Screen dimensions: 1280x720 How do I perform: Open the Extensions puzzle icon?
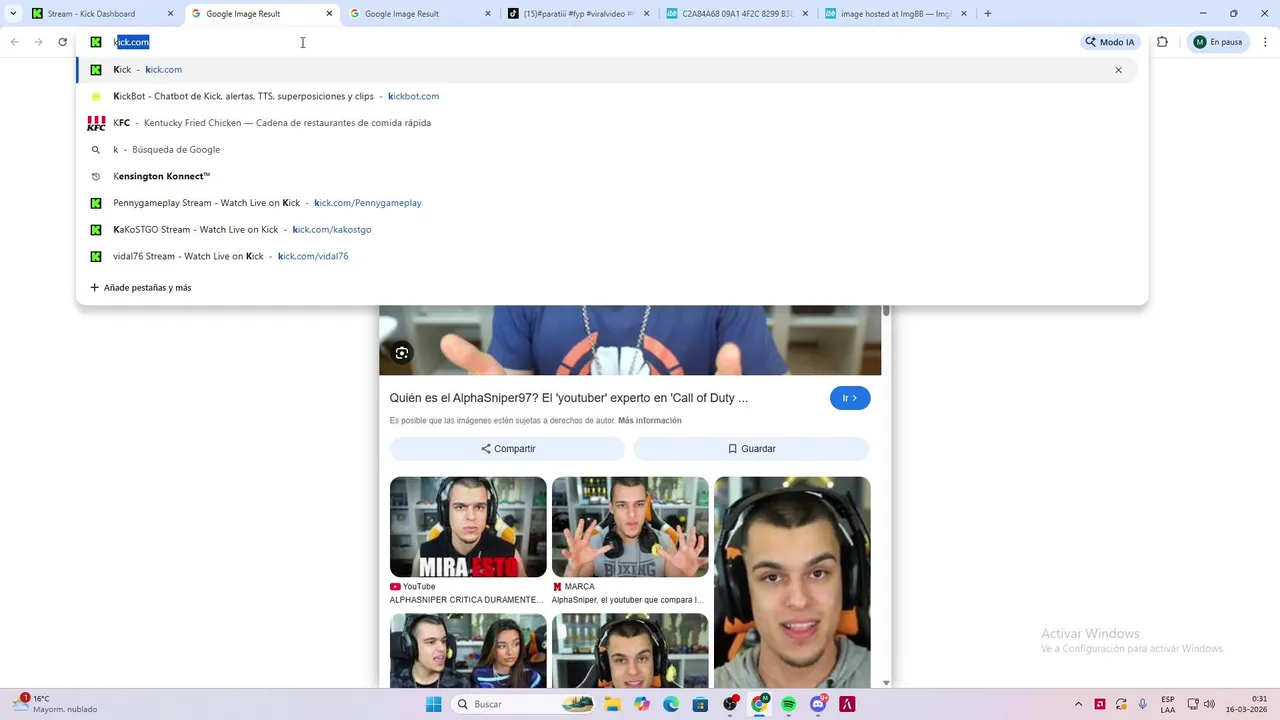pyautogui.click(x=1162, y=42)
